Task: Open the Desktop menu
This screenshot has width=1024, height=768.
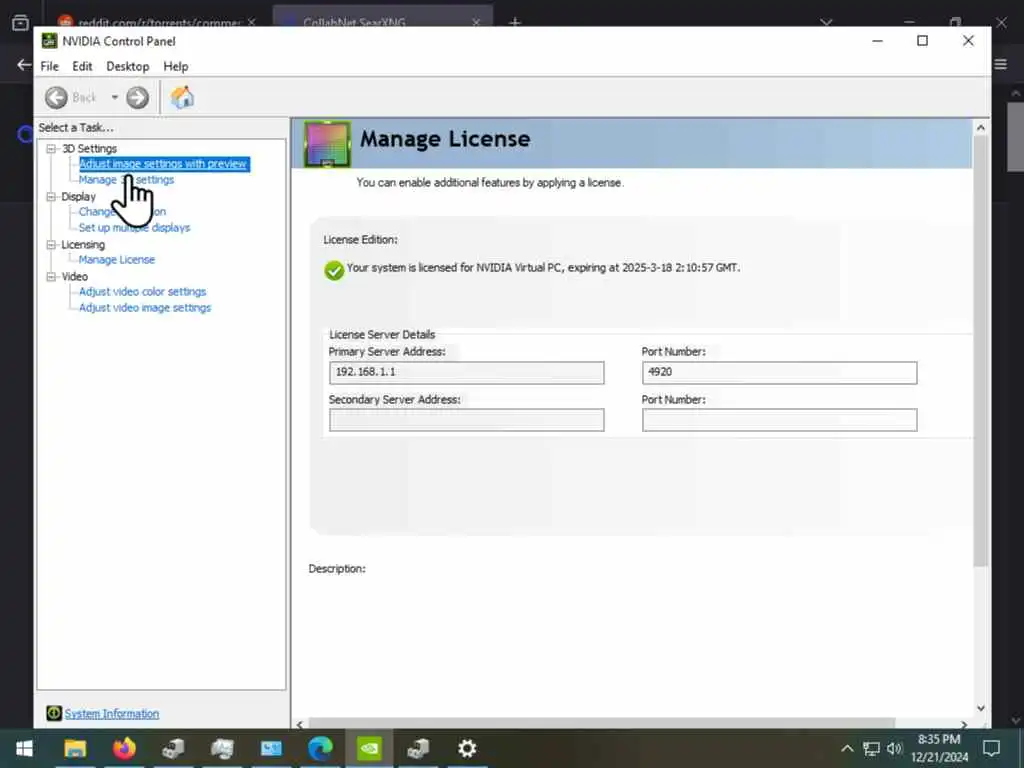Action: click(127, 67)
